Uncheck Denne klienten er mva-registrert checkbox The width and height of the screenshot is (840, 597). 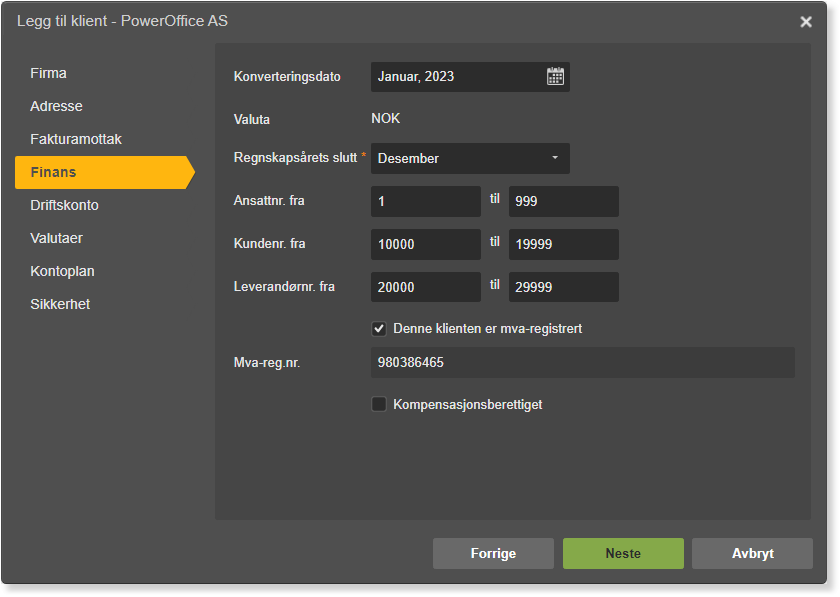tap(379, 329)
